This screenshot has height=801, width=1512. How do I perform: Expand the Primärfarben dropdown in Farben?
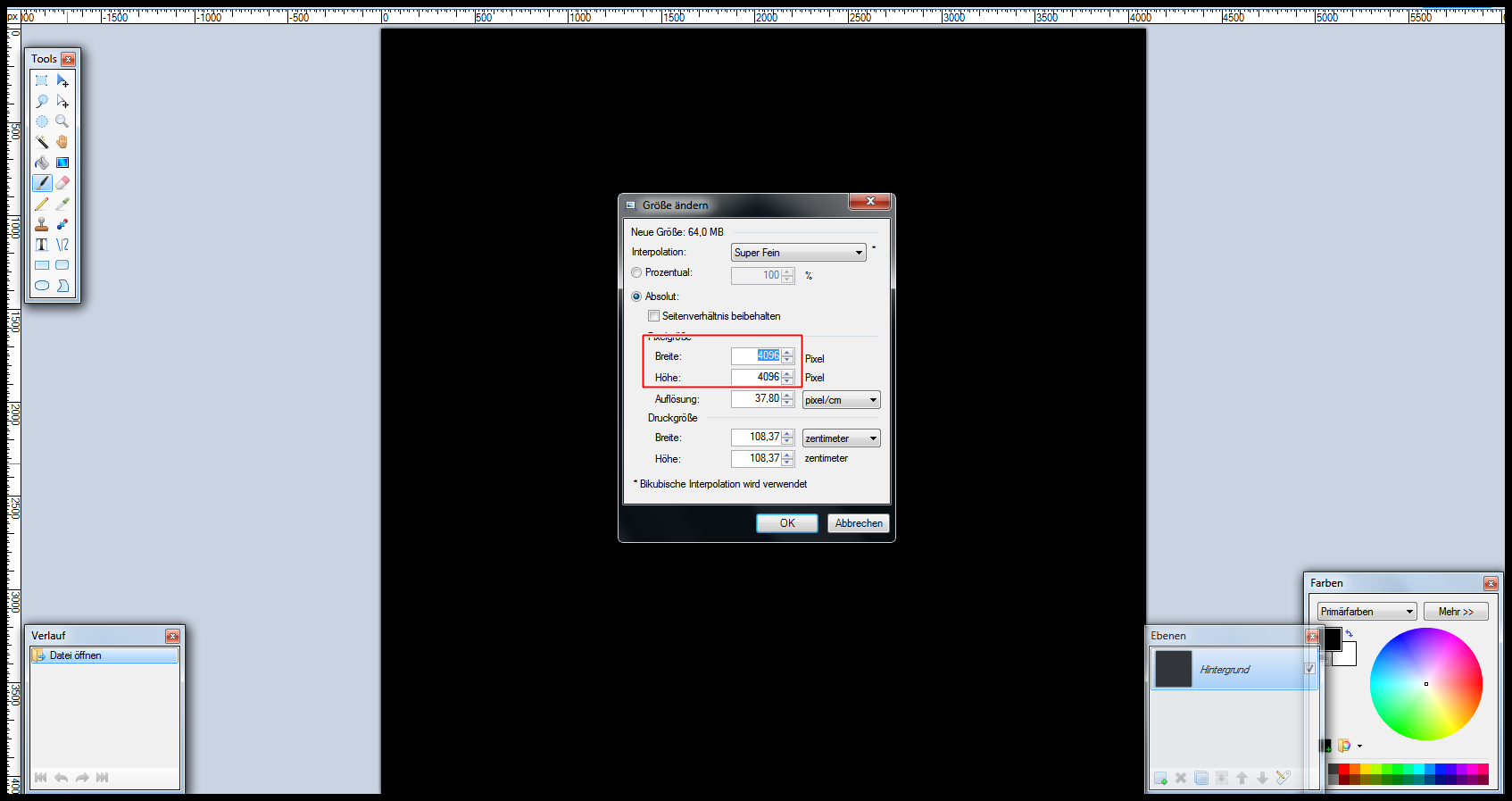pos(1367,612)
